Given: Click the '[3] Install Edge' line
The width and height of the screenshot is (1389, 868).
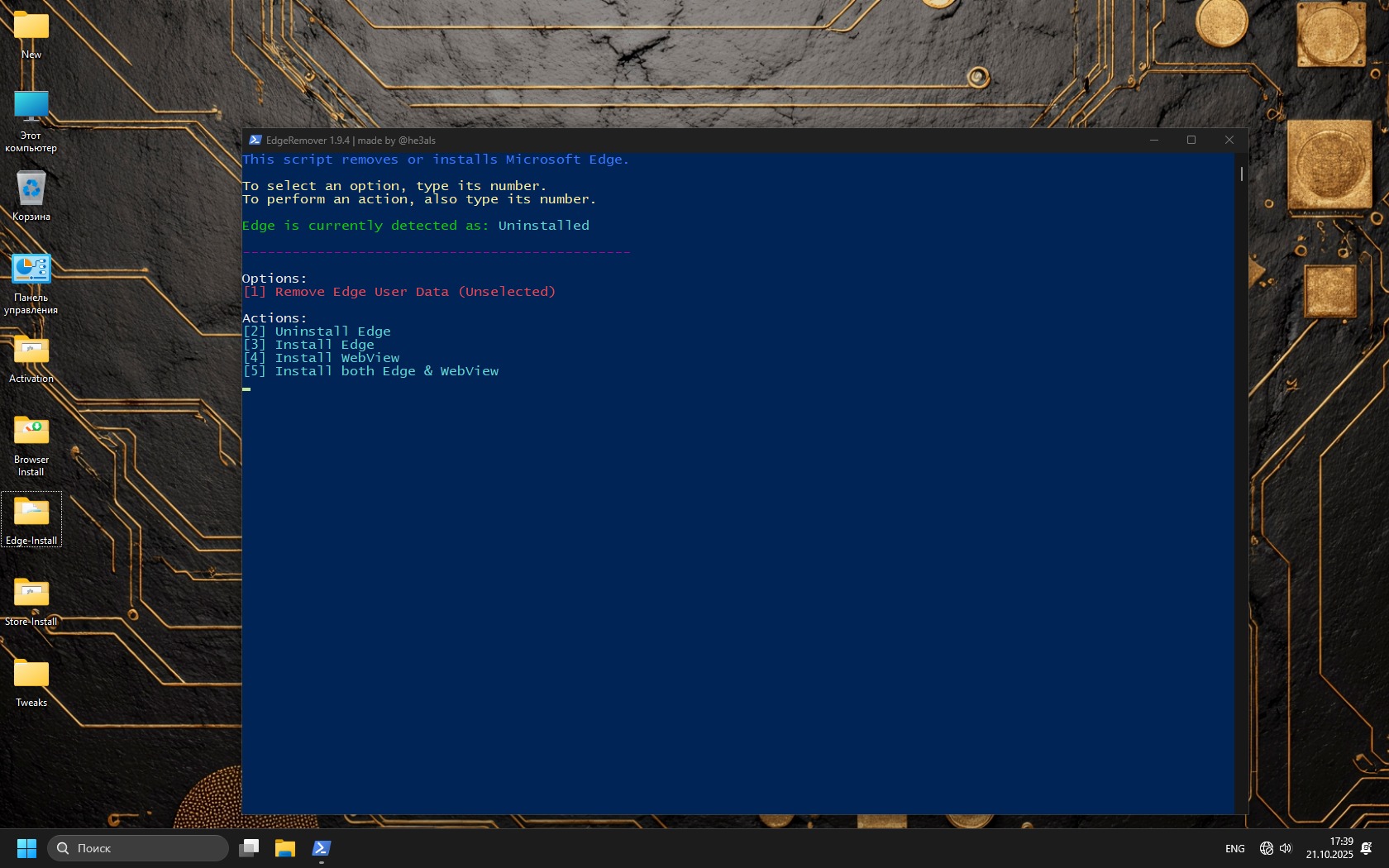Looking at the screenshot, I should pos(308,345).
